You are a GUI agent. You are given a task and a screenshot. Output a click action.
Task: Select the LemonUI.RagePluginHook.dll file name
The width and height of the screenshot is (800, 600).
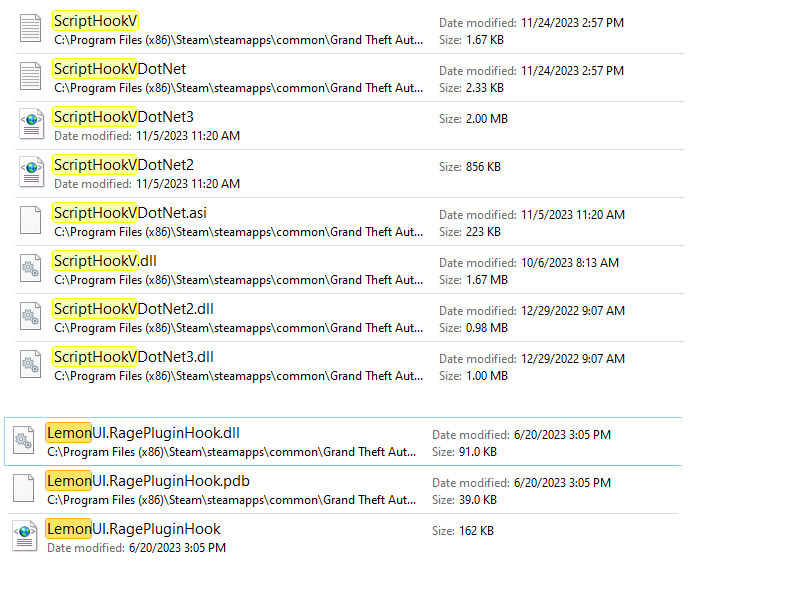(143, 433)
